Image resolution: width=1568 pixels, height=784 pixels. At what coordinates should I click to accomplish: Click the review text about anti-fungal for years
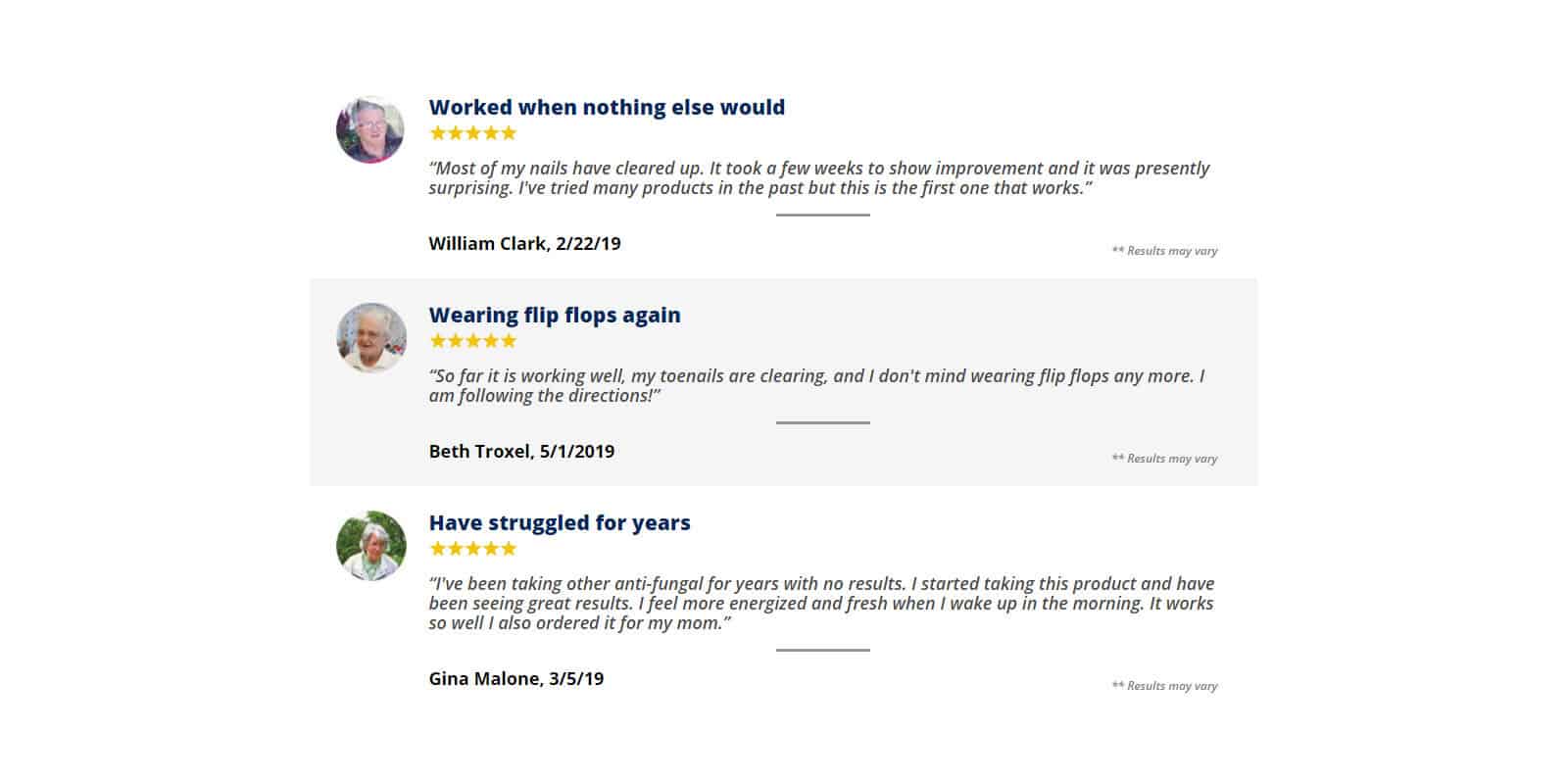coord(821,604)
